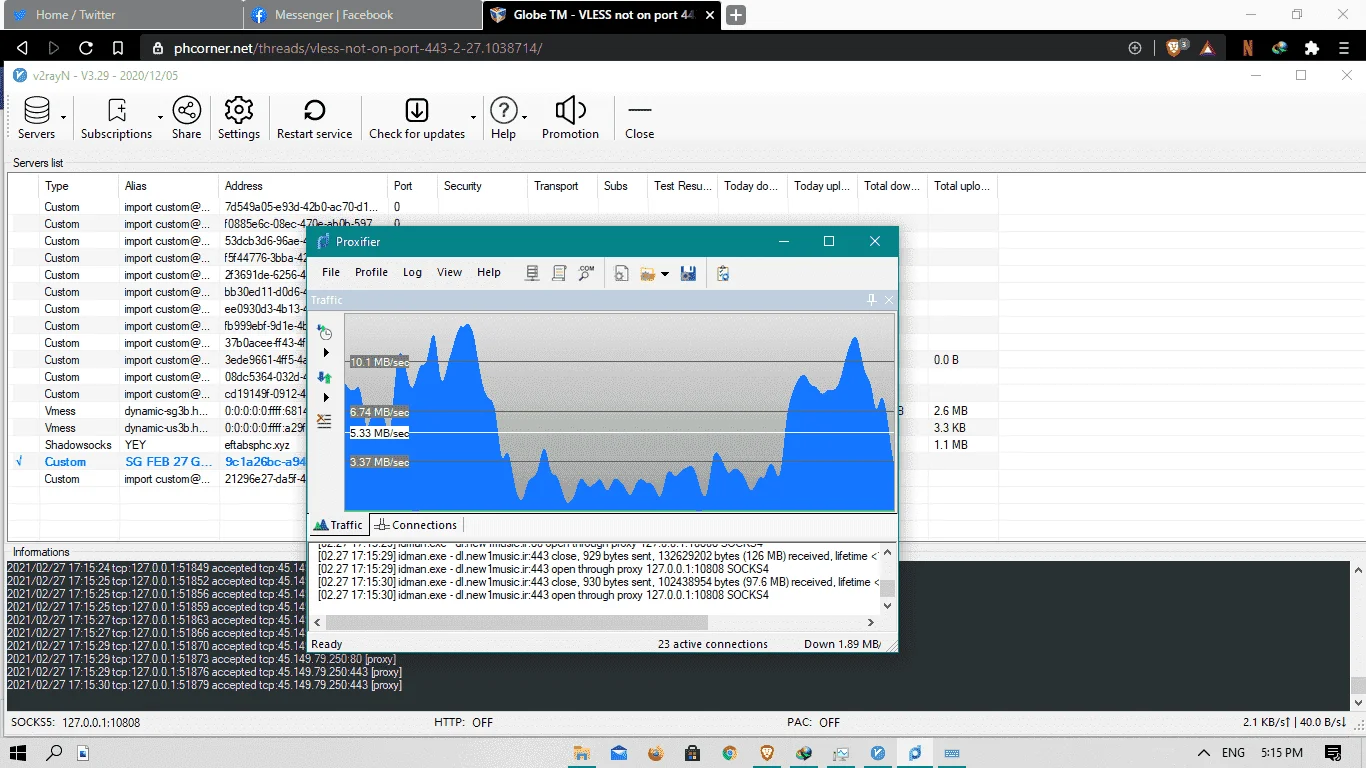Click the Close toolbar item in v2rayN

[x=639, y=118]
